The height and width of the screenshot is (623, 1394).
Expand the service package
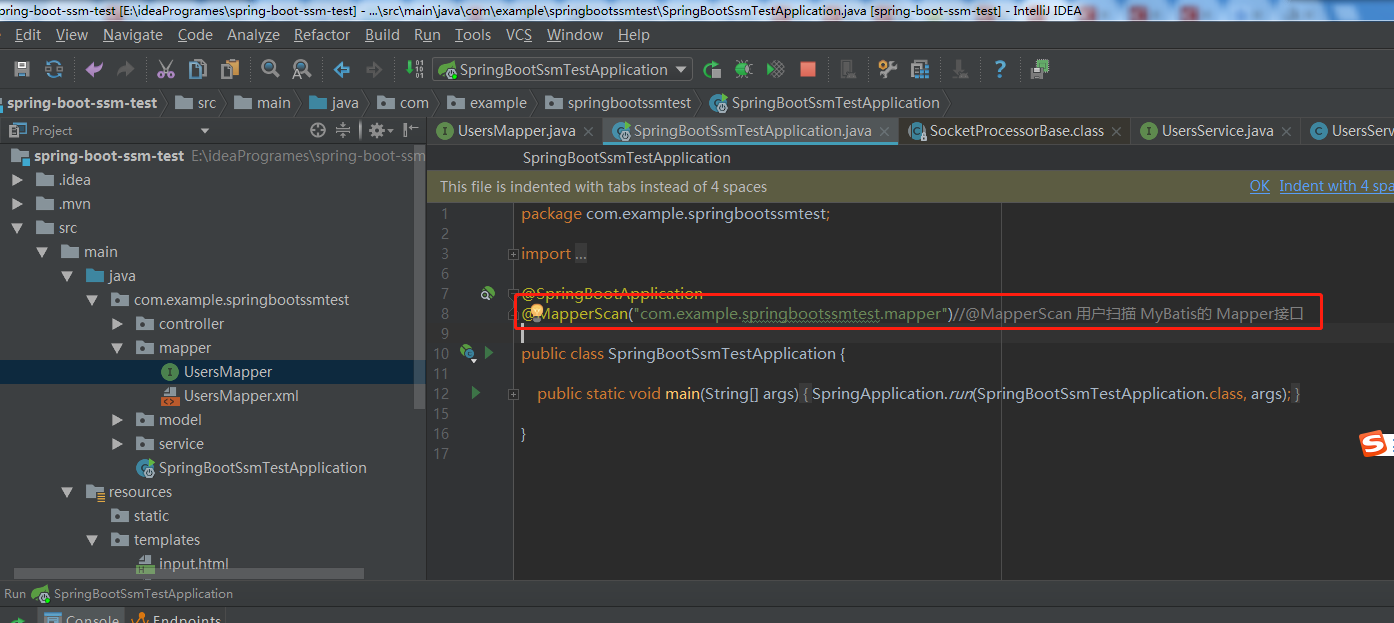click(117, 444)
